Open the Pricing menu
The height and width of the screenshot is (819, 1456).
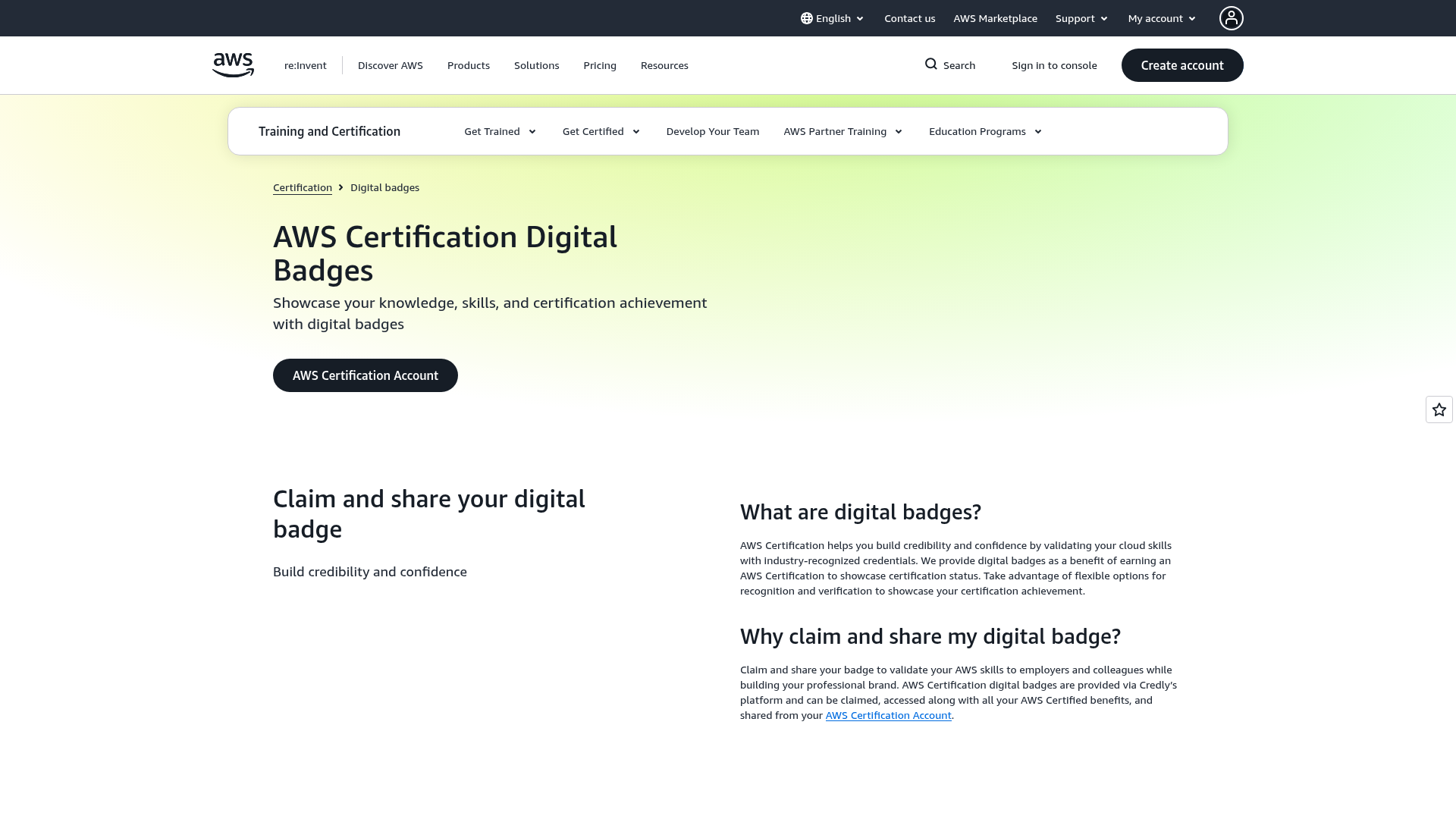point(600,65)
